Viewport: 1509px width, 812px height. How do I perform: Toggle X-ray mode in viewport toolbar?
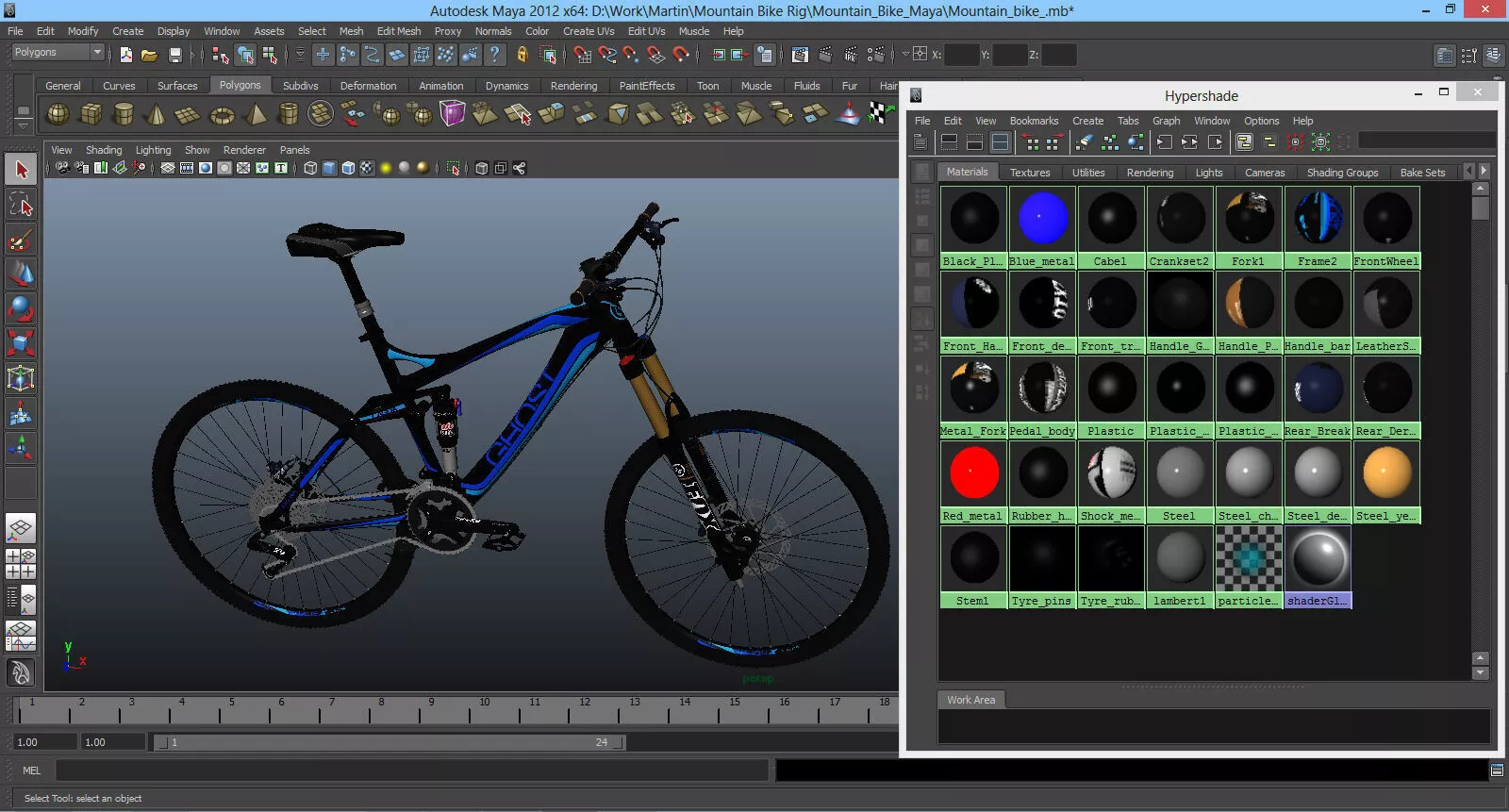click(x=482, y=168)
